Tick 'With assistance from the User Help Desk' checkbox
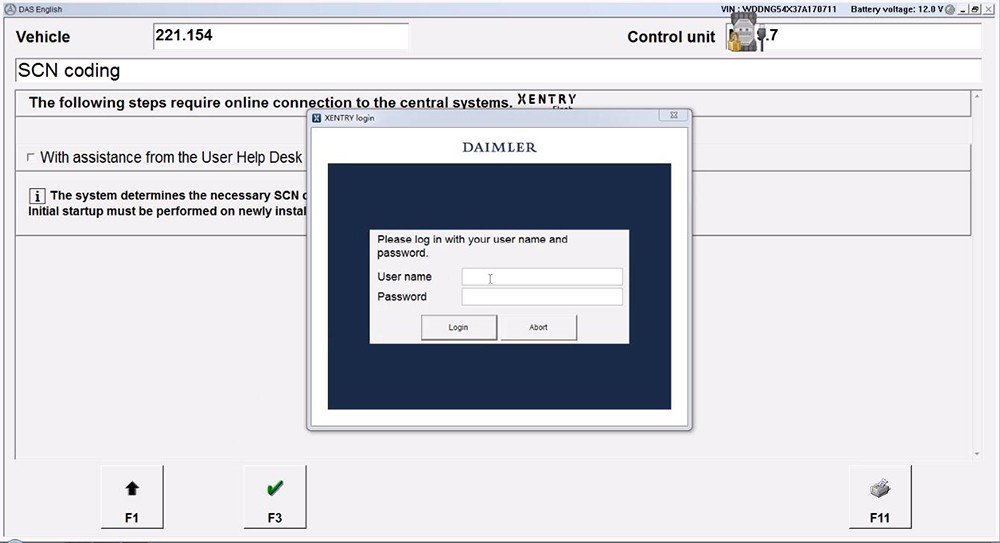Image resolution: width=1000 pixels, height=543 pixels. tap(30, 157)
